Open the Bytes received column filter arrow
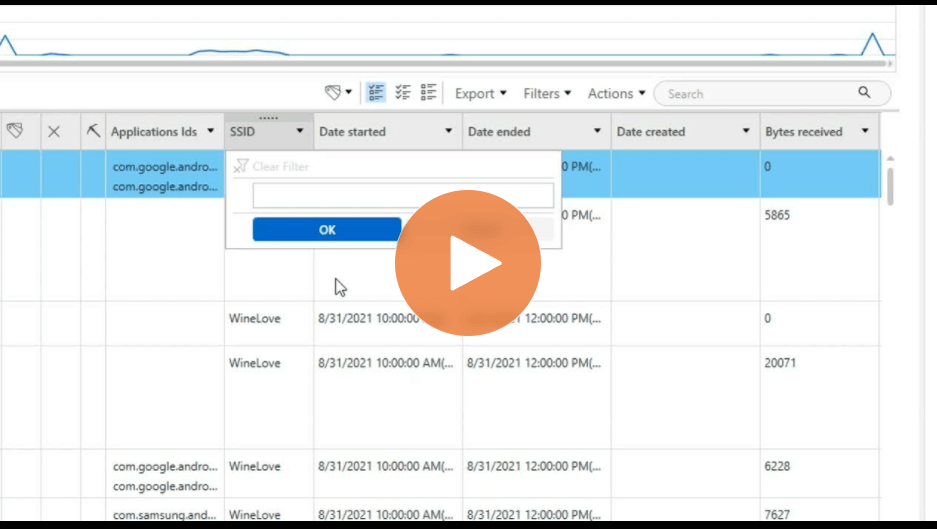Screen dimensions: 937x529 coord(865,131)
